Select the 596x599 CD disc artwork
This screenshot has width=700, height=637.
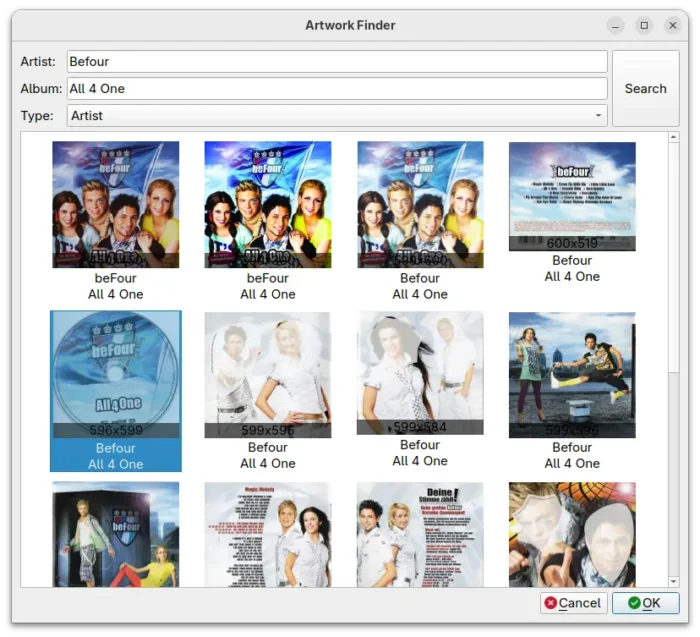(x=116, y=375)
